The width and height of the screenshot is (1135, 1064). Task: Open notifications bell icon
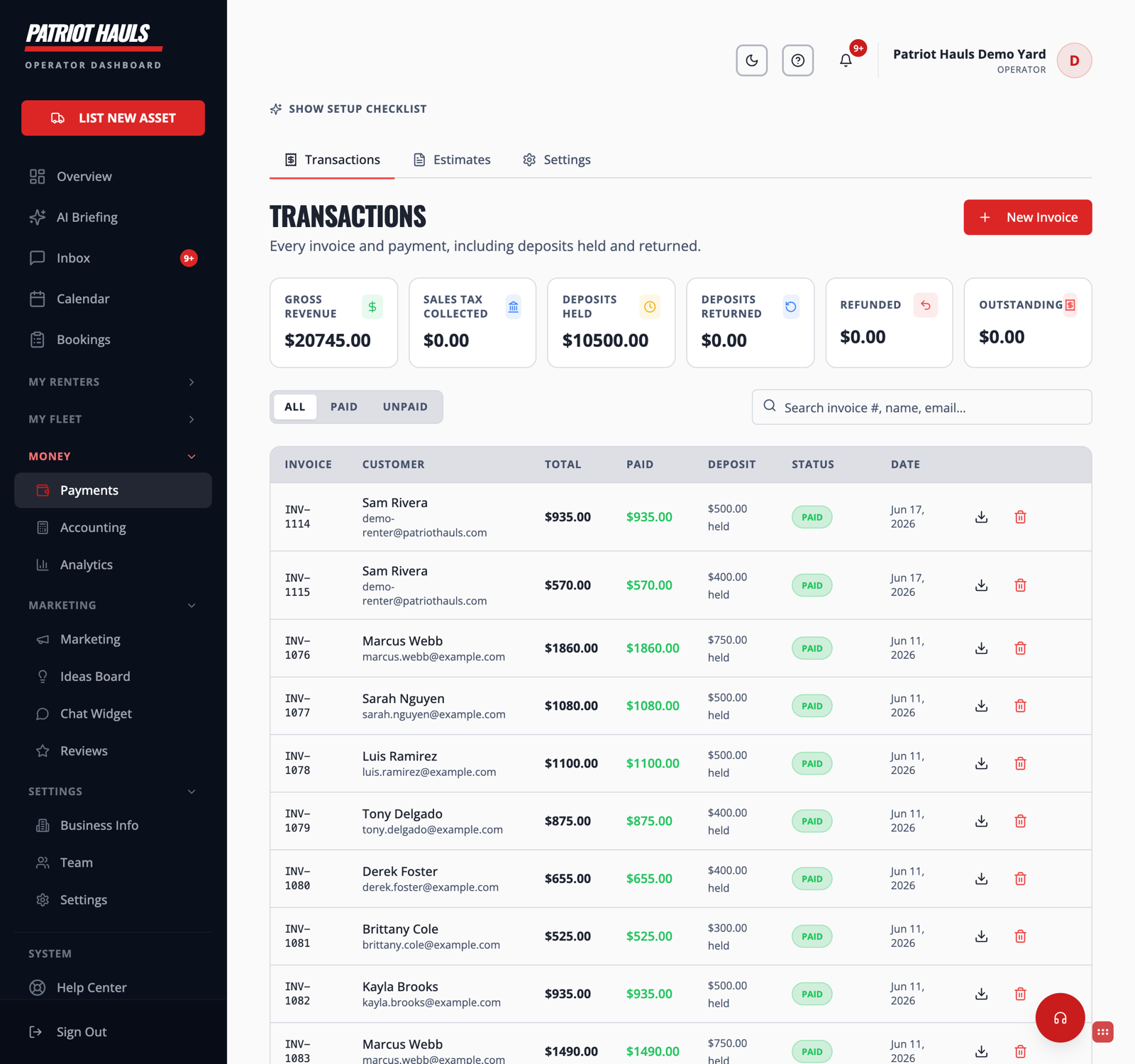(x=846, y=60)
